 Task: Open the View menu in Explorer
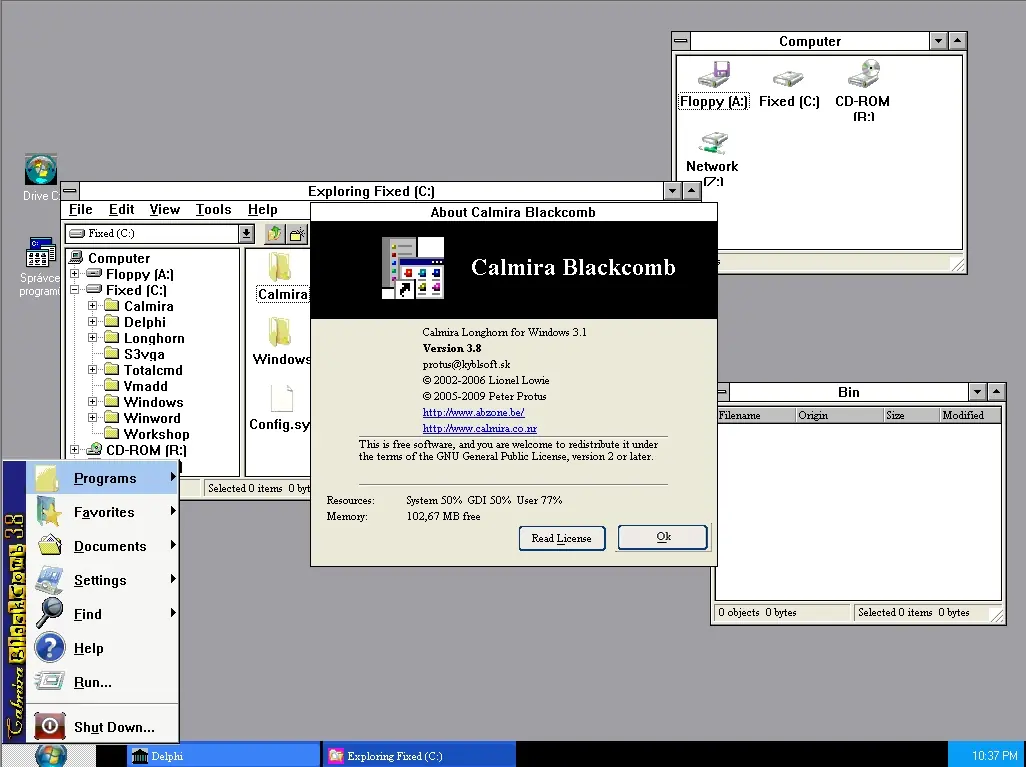(164, 209)
